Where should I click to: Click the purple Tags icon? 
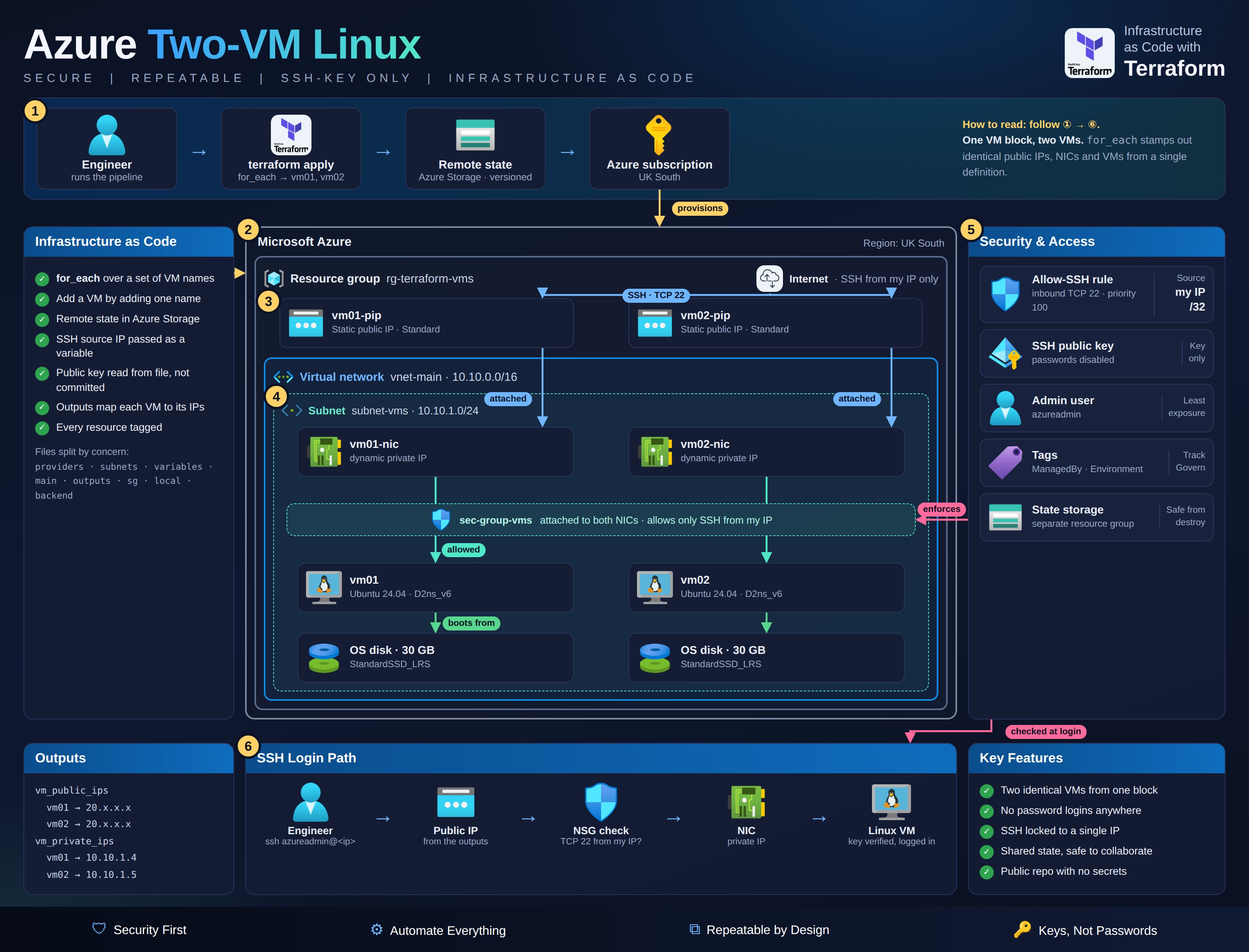[x=1005, y=462]
